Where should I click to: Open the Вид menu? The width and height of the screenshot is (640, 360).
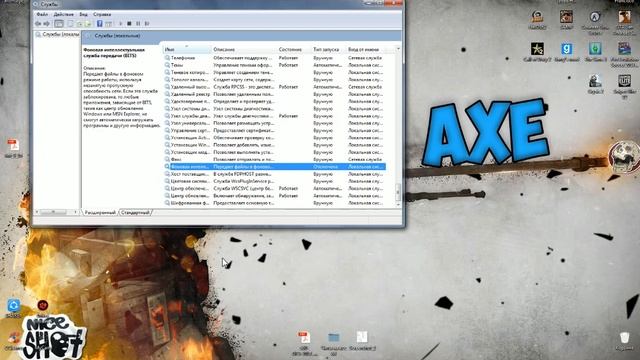(x=84, y=14)
